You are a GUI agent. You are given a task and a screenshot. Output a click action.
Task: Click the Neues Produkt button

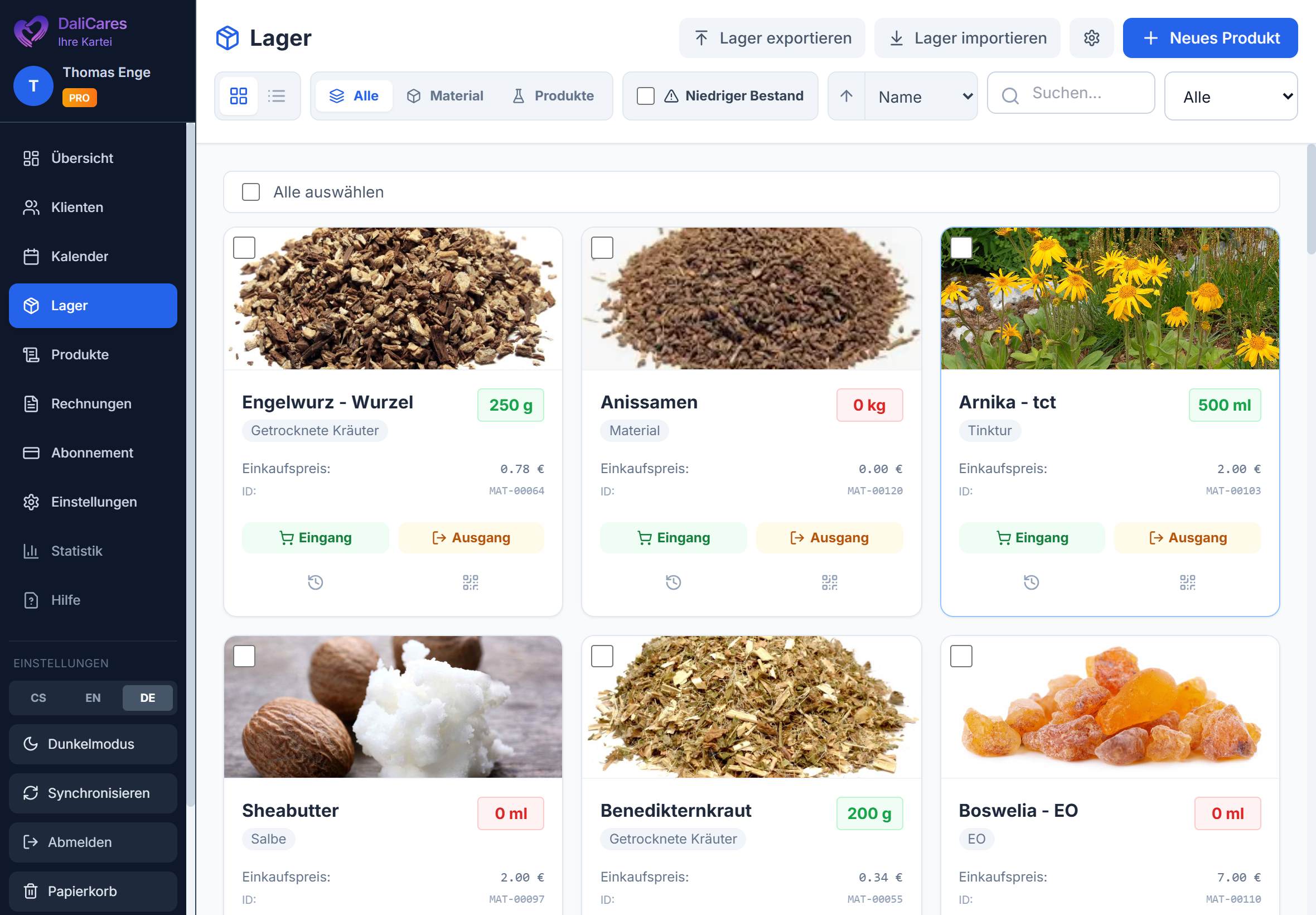click(1209, 37)
